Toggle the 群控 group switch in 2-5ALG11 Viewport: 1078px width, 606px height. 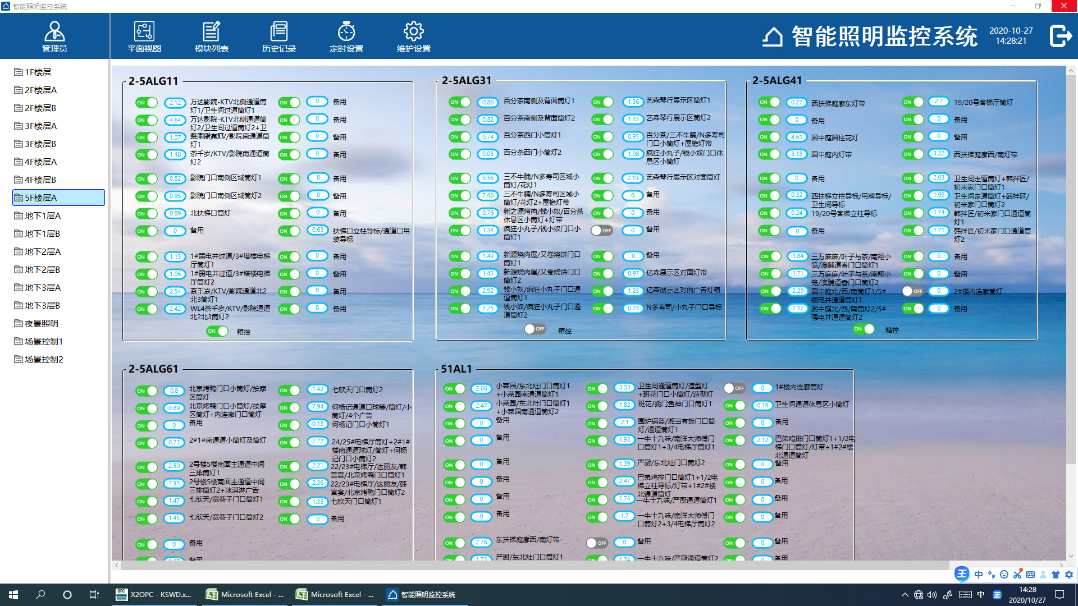click(x=217, y=332)
